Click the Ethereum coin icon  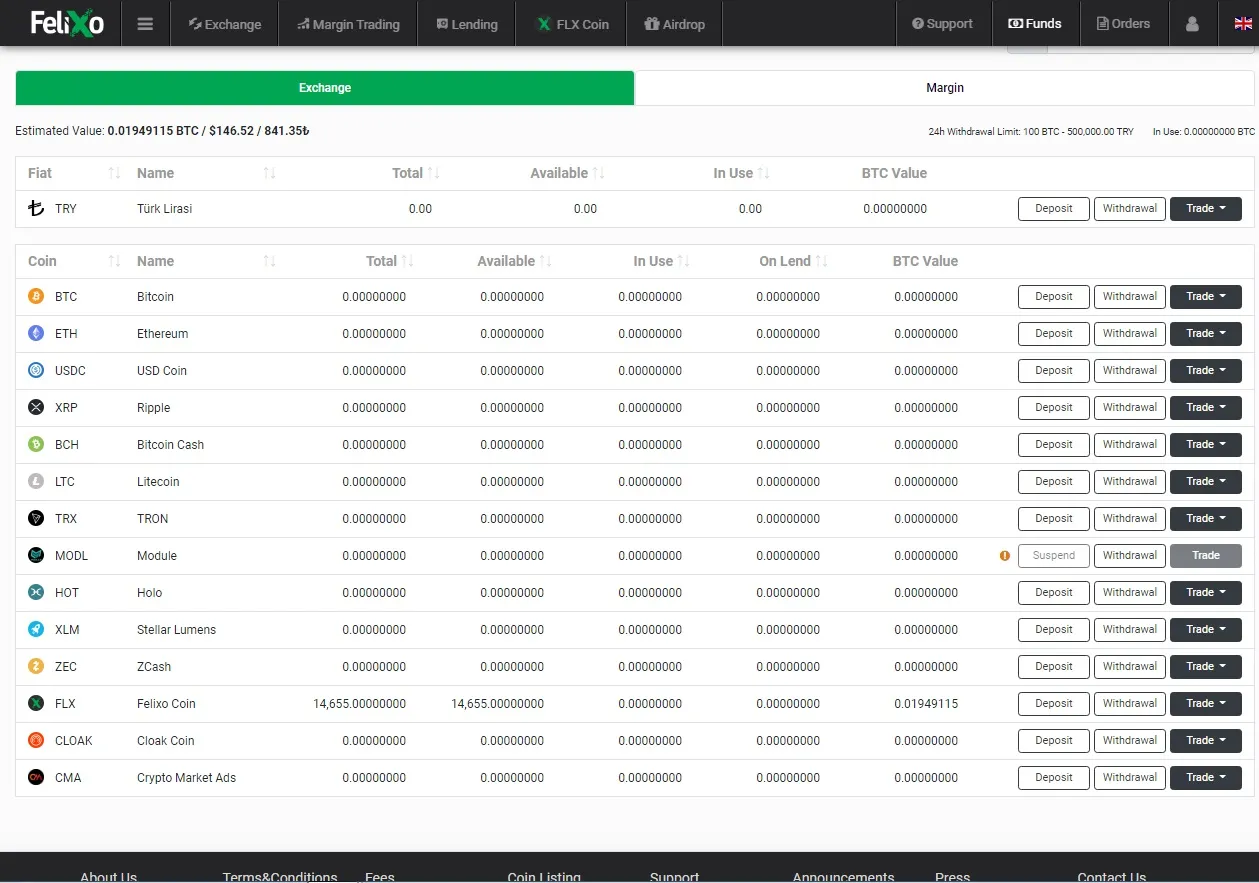point(36,333)
